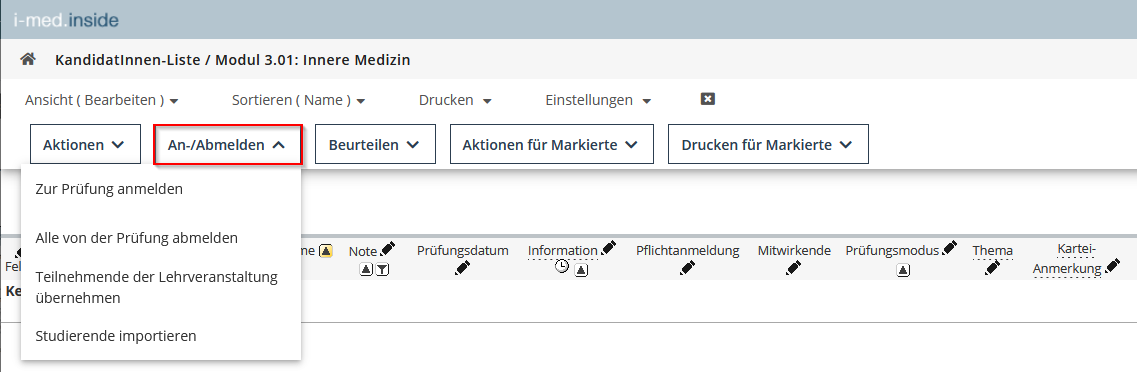
Task: Click the pencil icon next to Information
Action: [x=608, y=249]
